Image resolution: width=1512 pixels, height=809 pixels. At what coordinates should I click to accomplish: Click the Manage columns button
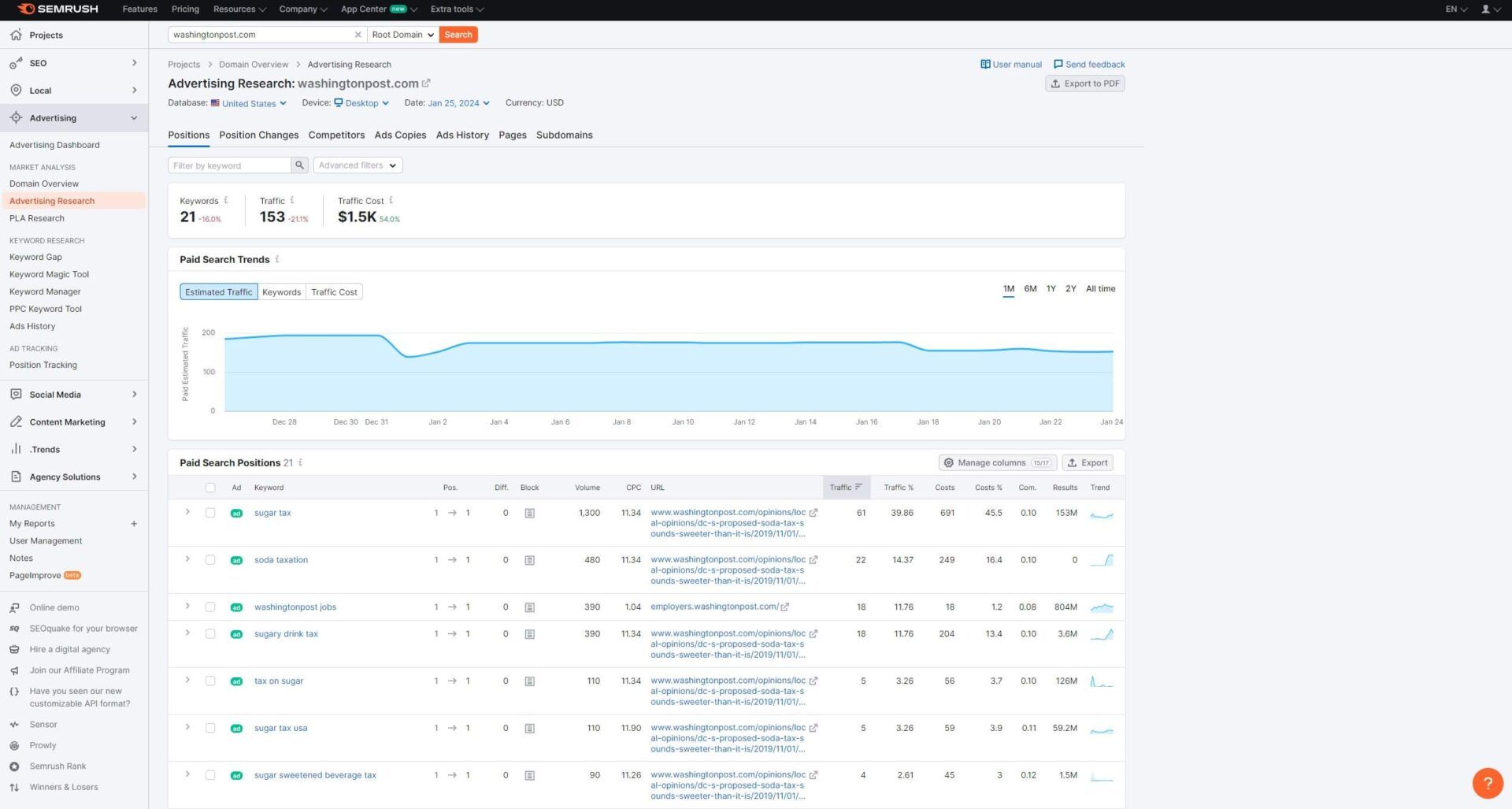[x=997, y=462]
